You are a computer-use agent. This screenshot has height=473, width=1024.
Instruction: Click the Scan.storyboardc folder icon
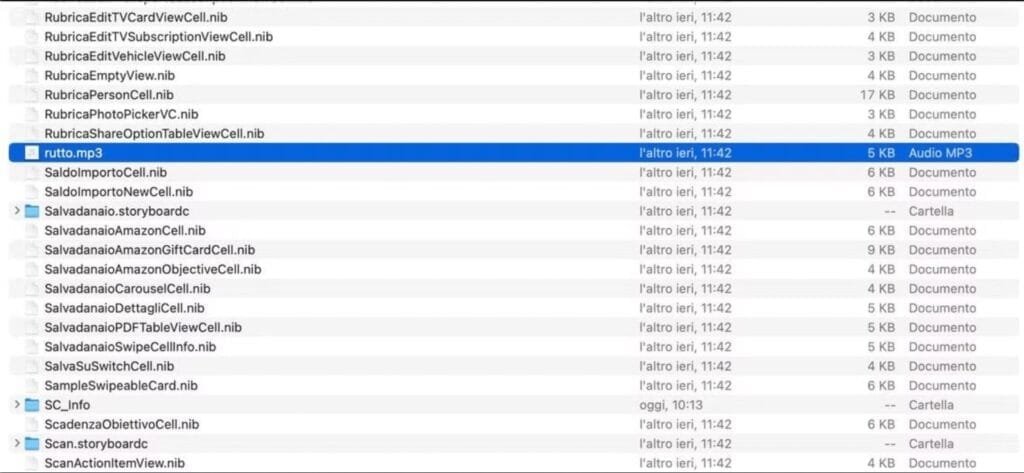tap(32, 444)
